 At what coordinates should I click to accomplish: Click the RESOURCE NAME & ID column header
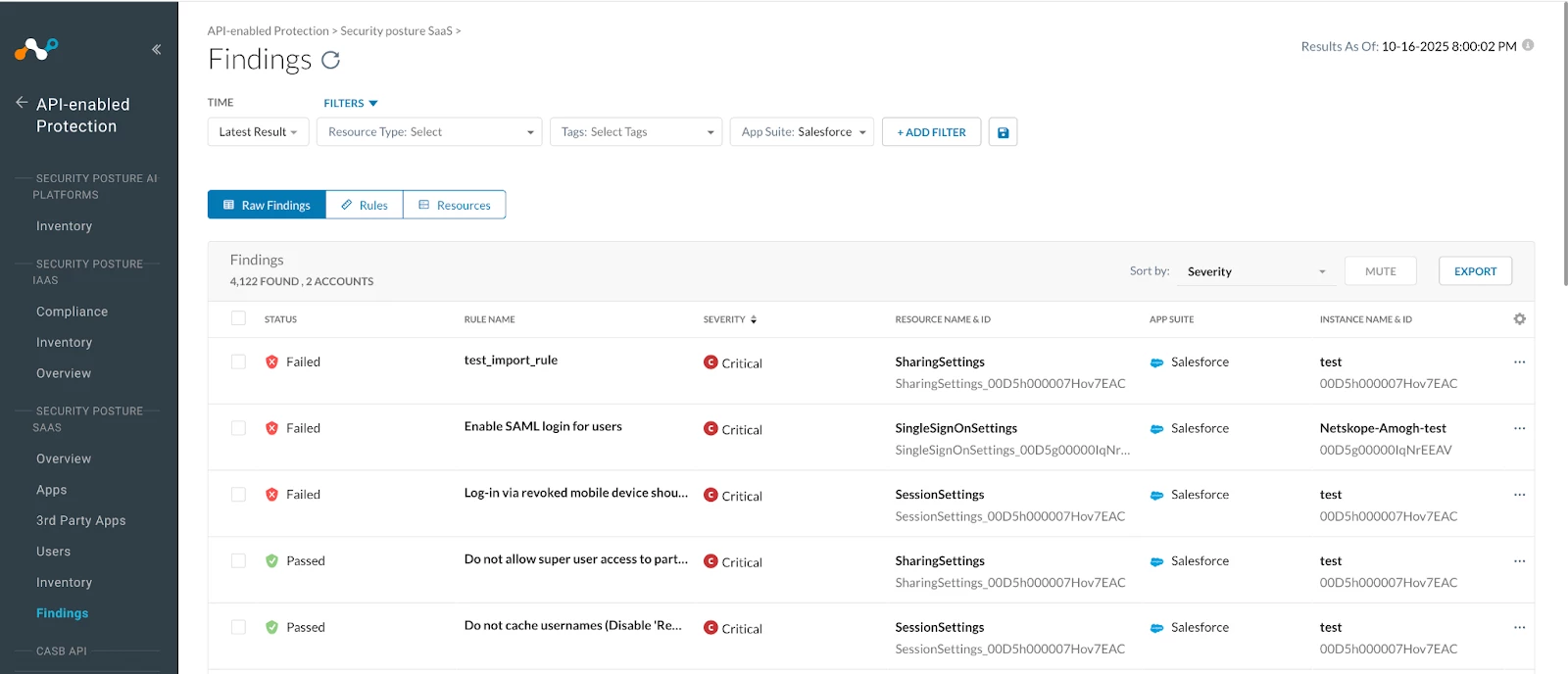click(943, 319)
